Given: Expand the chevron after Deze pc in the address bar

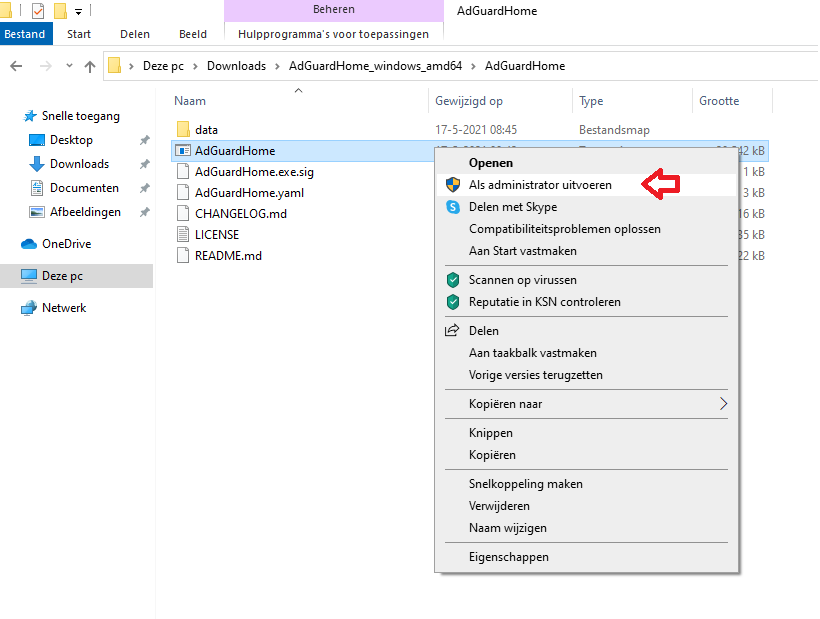Looking at the screenshot, I should coord(196,66).
